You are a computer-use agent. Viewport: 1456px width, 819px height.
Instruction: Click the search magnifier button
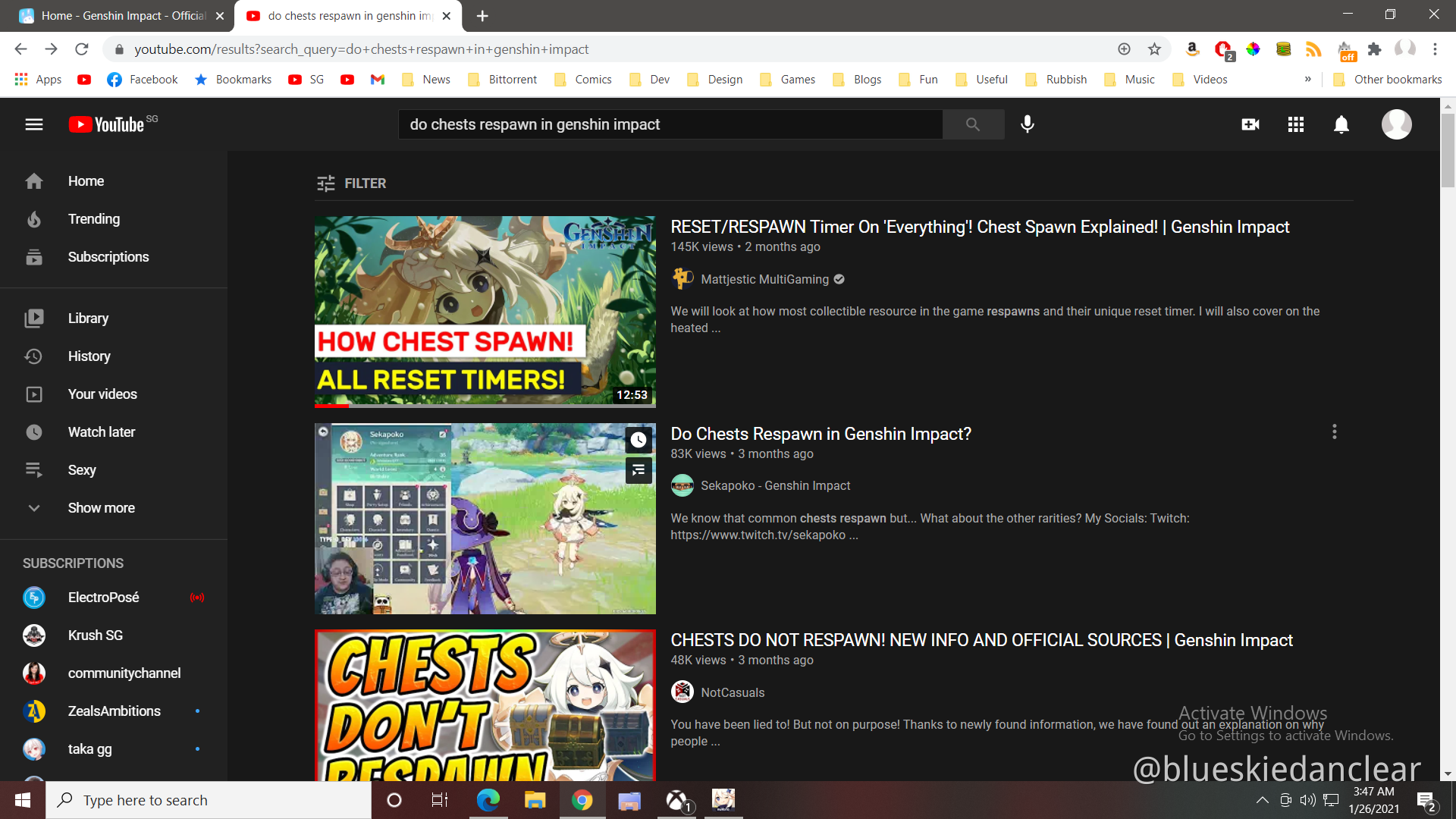pos(973,124)
